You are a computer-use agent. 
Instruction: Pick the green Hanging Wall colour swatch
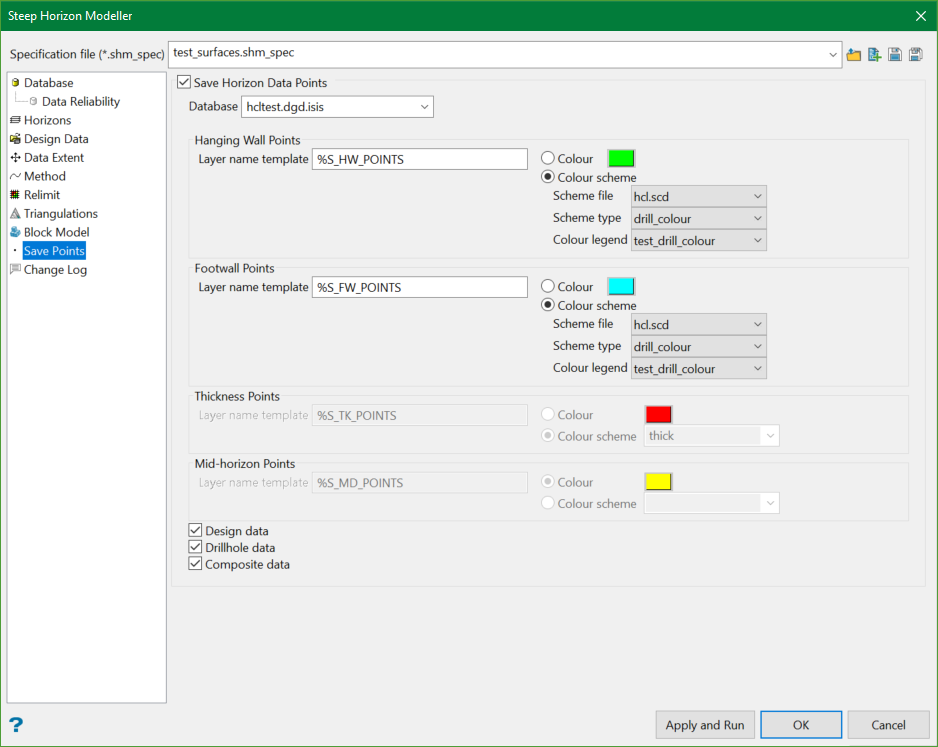click(621, 158)
